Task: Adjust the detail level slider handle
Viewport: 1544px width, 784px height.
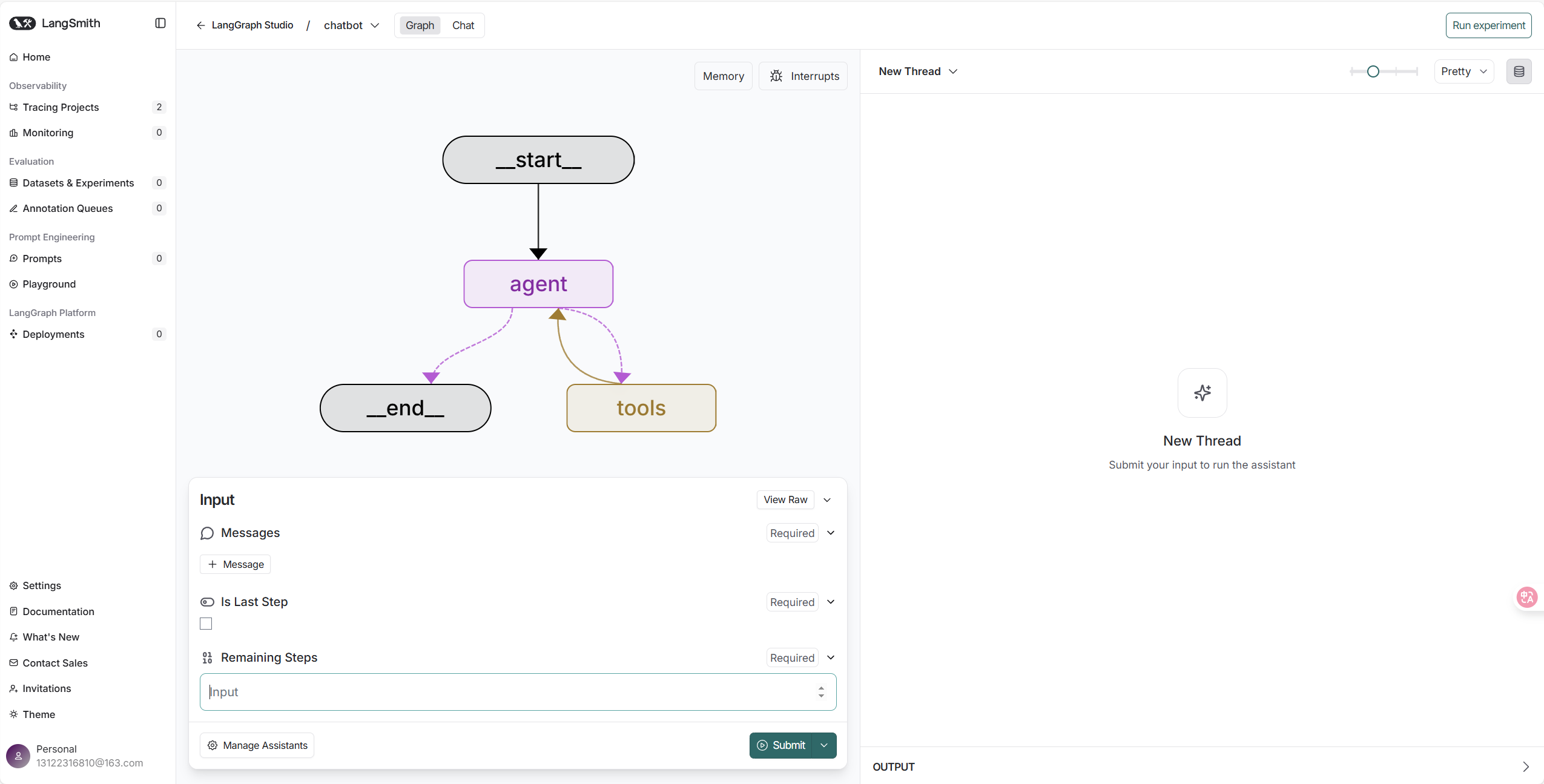Action: [x=1373, y=71]
